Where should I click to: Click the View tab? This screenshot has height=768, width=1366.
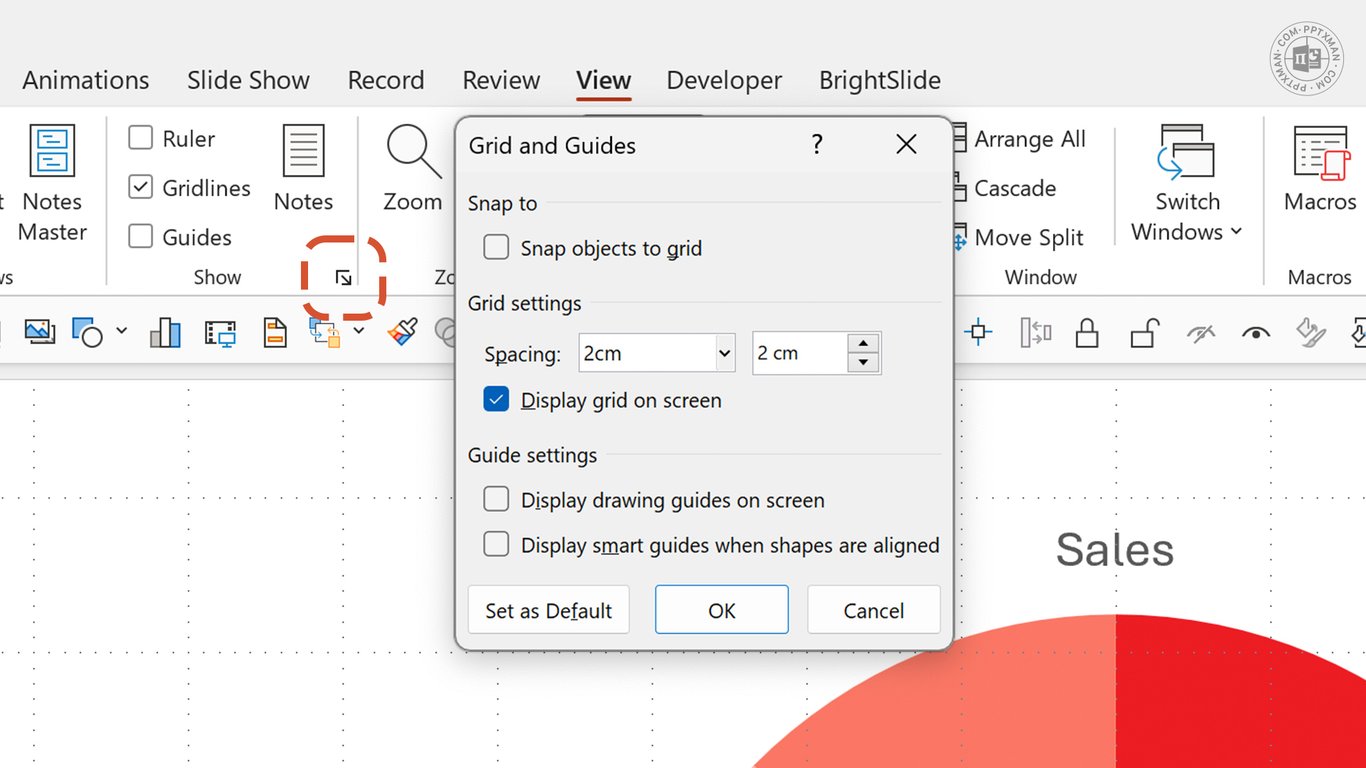coord(603,80)
